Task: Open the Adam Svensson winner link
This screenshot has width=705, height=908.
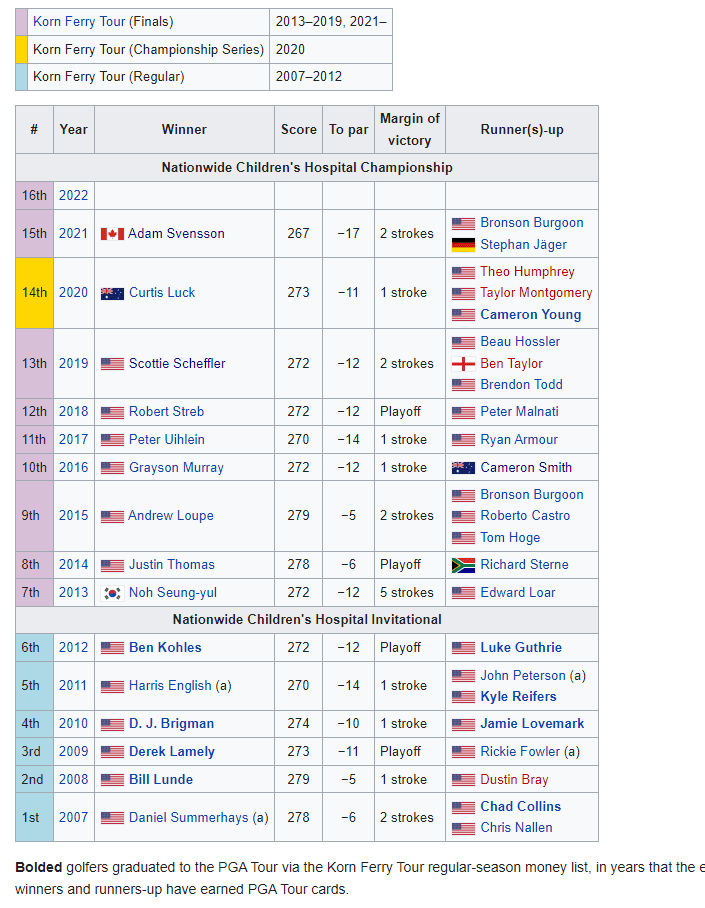Action: tap(176, 233)
